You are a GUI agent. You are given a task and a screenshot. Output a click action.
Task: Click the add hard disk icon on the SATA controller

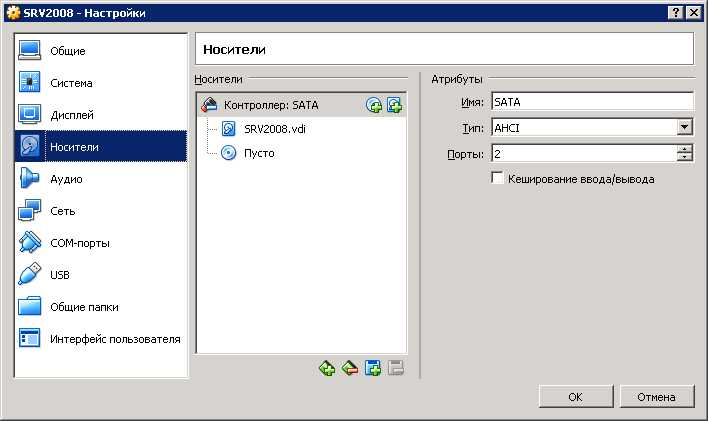[395, 105]
